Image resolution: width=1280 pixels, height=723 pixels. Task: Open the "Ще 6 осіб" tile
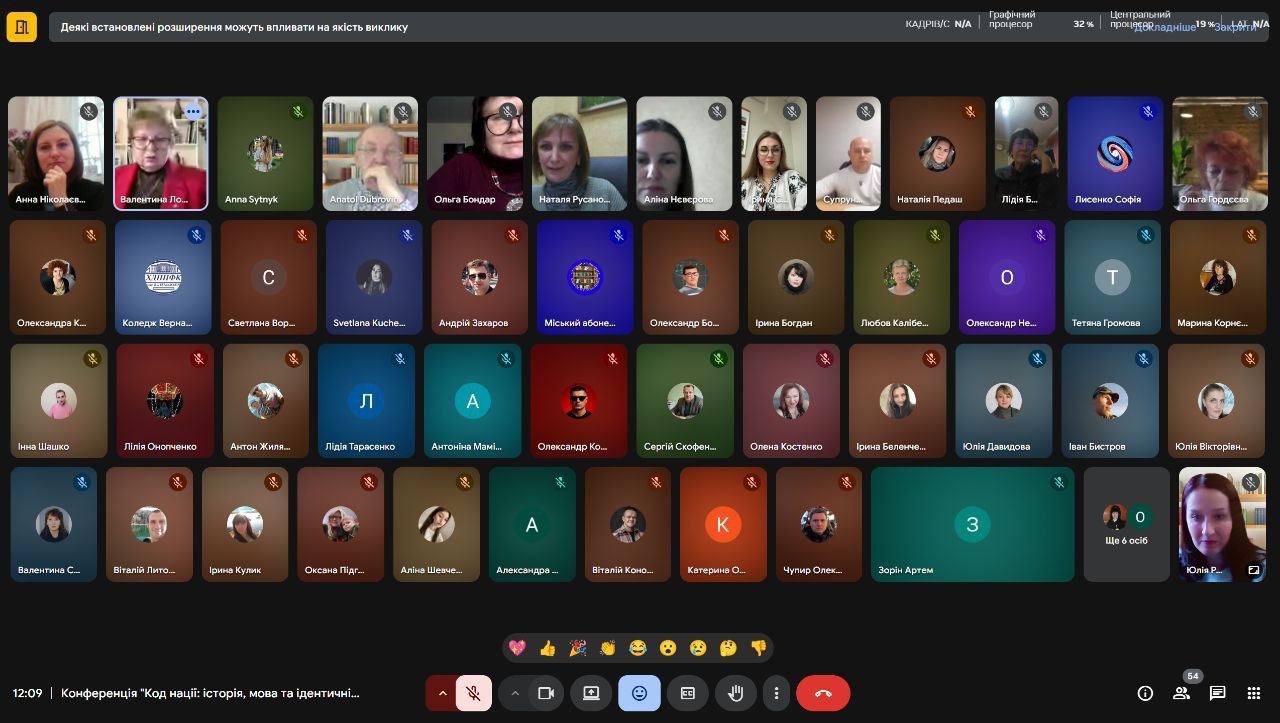[x=1126, y=524]
